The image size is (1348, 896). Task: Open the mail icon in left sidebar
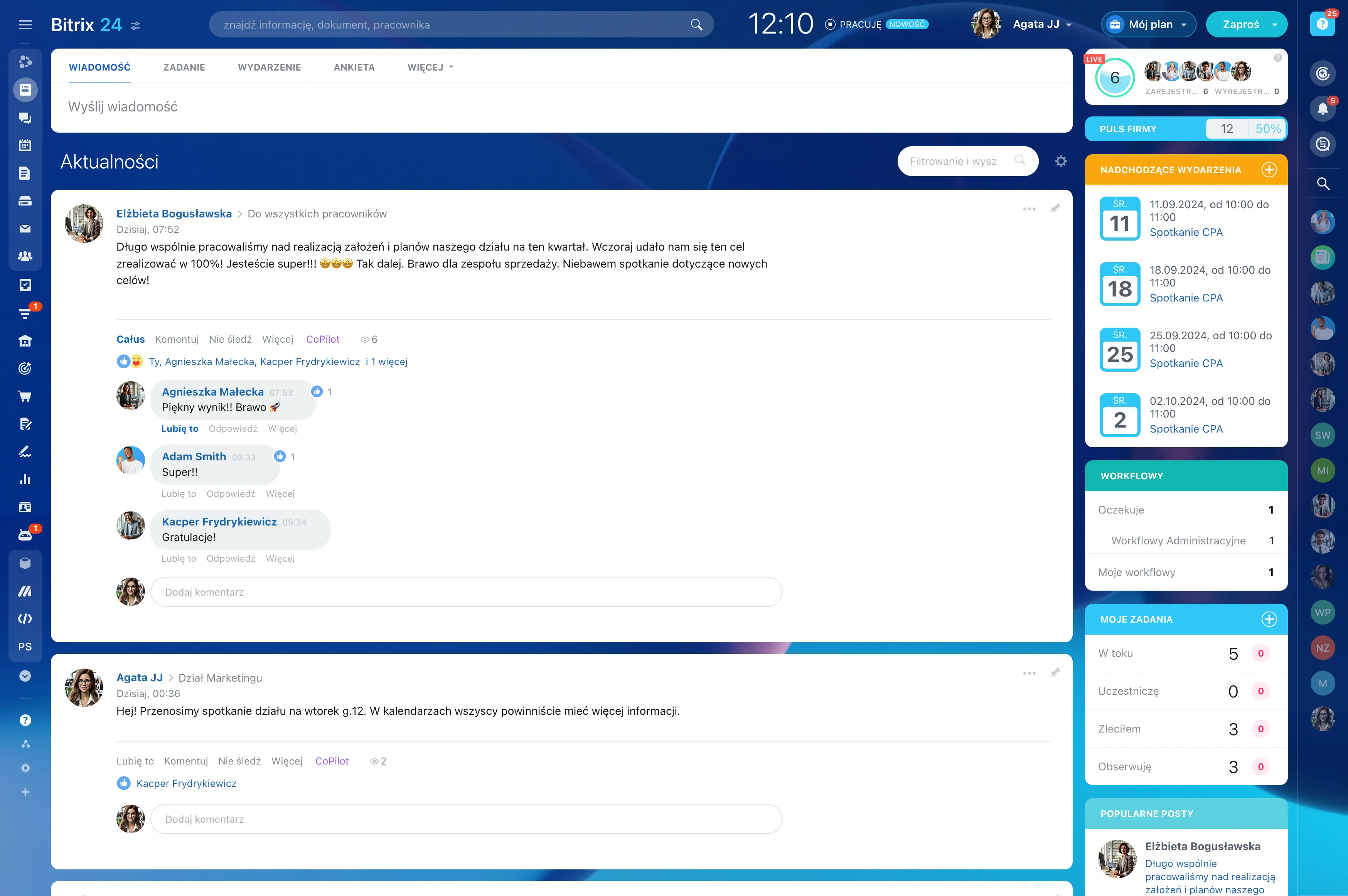25,229
